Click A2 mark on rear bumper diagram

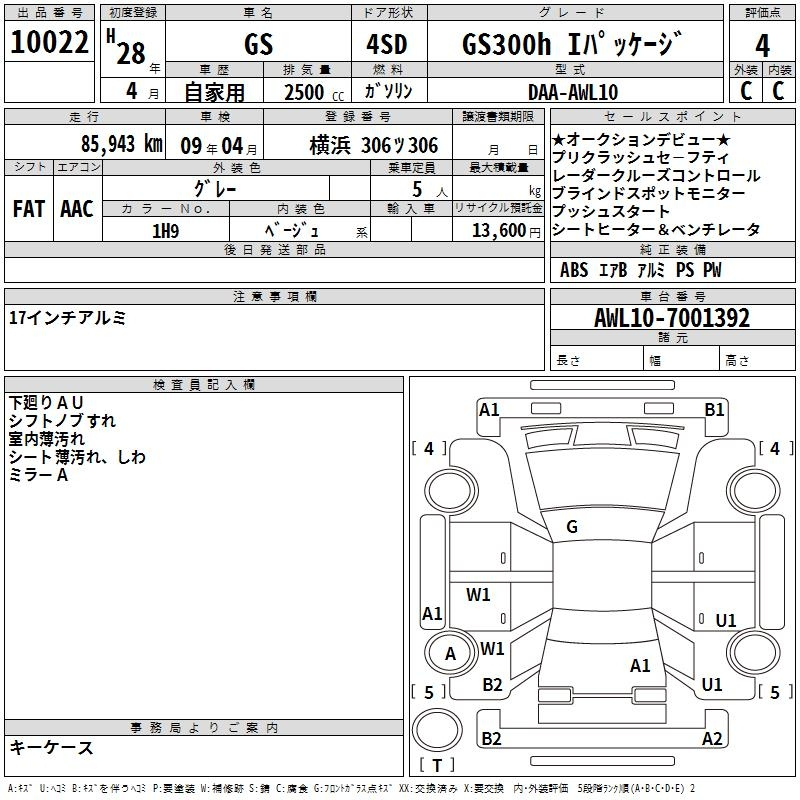coord(712,738)
